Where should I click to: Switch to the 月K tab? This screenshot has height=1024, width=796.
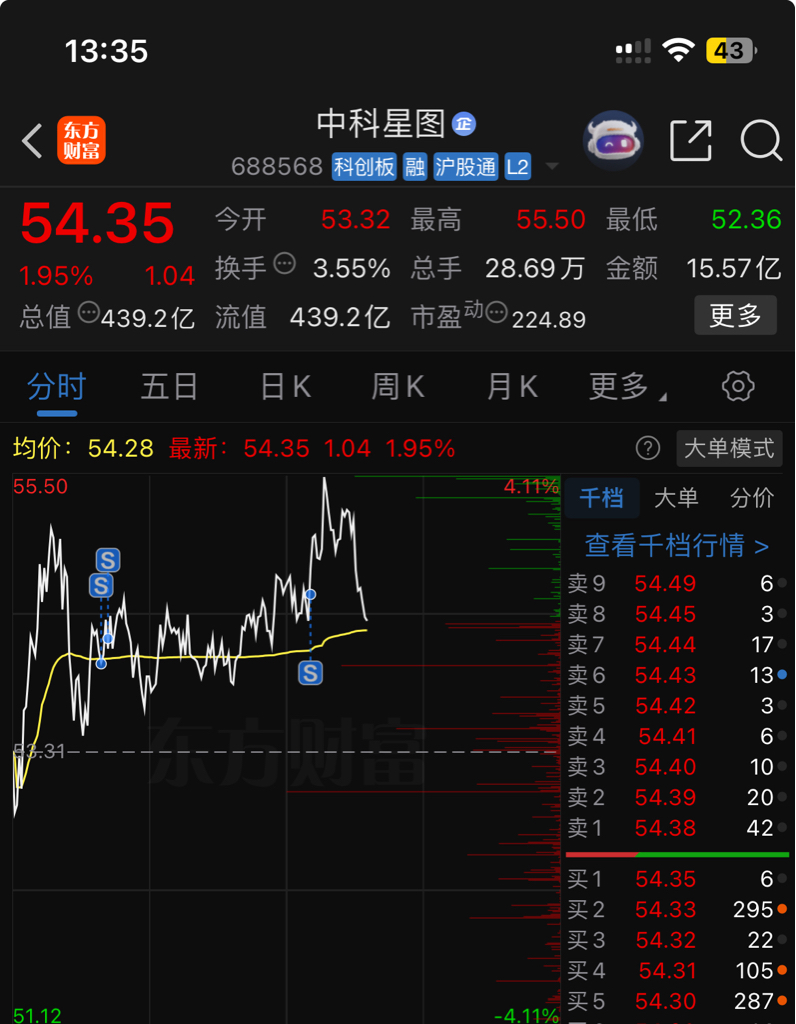(513, 387)
